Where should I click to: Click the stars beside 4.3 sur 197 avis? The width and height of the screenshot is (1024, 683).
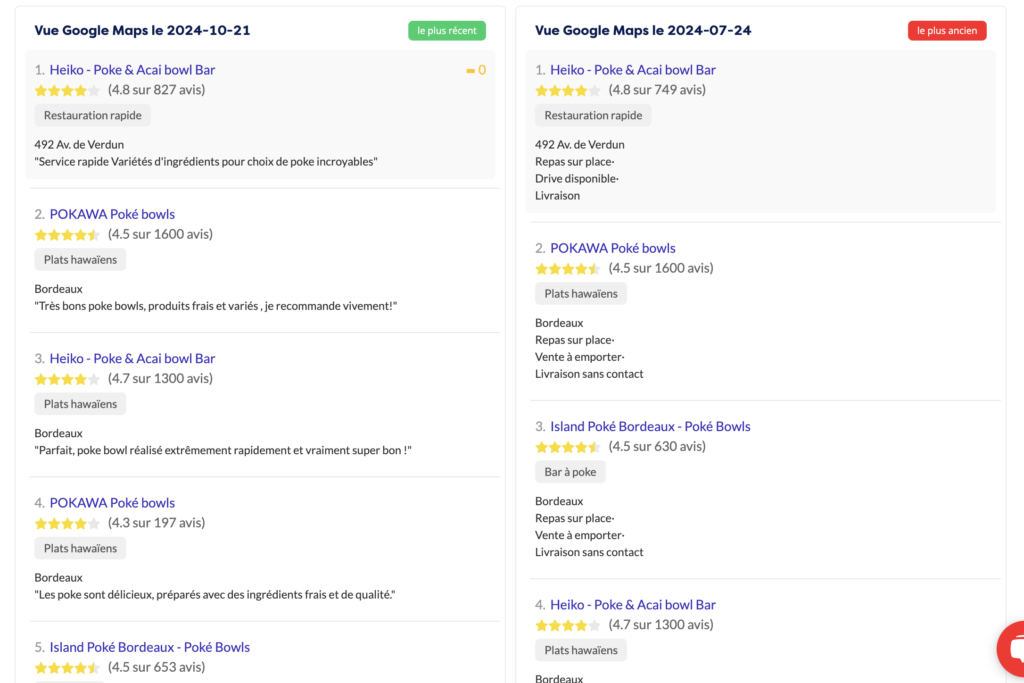tap(67, 523)
